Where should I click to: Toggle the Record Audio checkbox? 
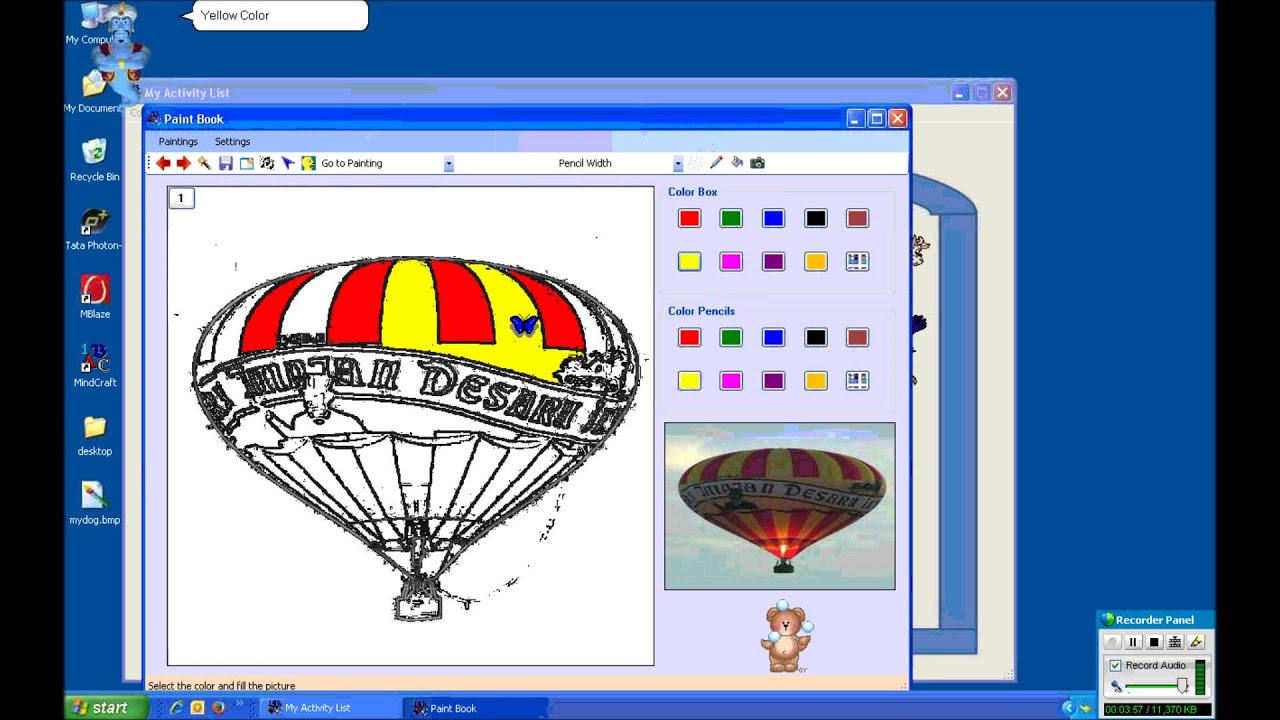pos(1116,666)
